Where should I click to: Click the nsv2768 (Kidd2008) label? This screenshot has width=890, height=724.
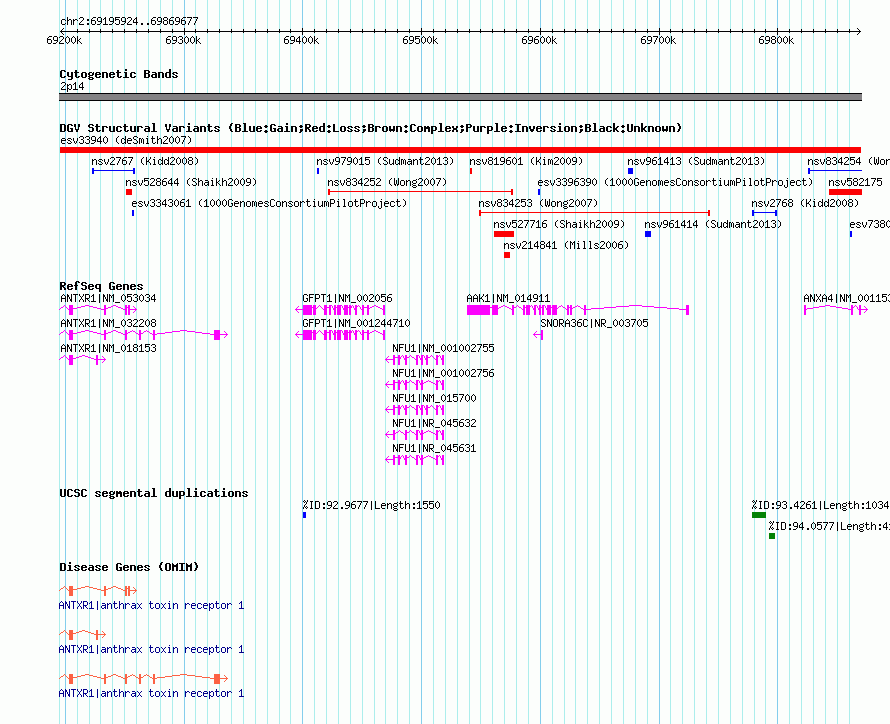[x=805, y=203]
